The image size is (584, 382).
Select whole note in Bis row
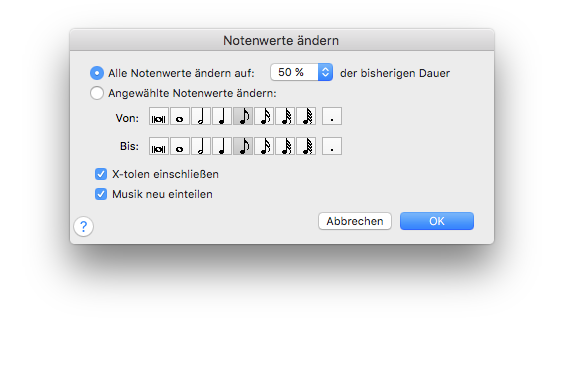coord(180,146)
